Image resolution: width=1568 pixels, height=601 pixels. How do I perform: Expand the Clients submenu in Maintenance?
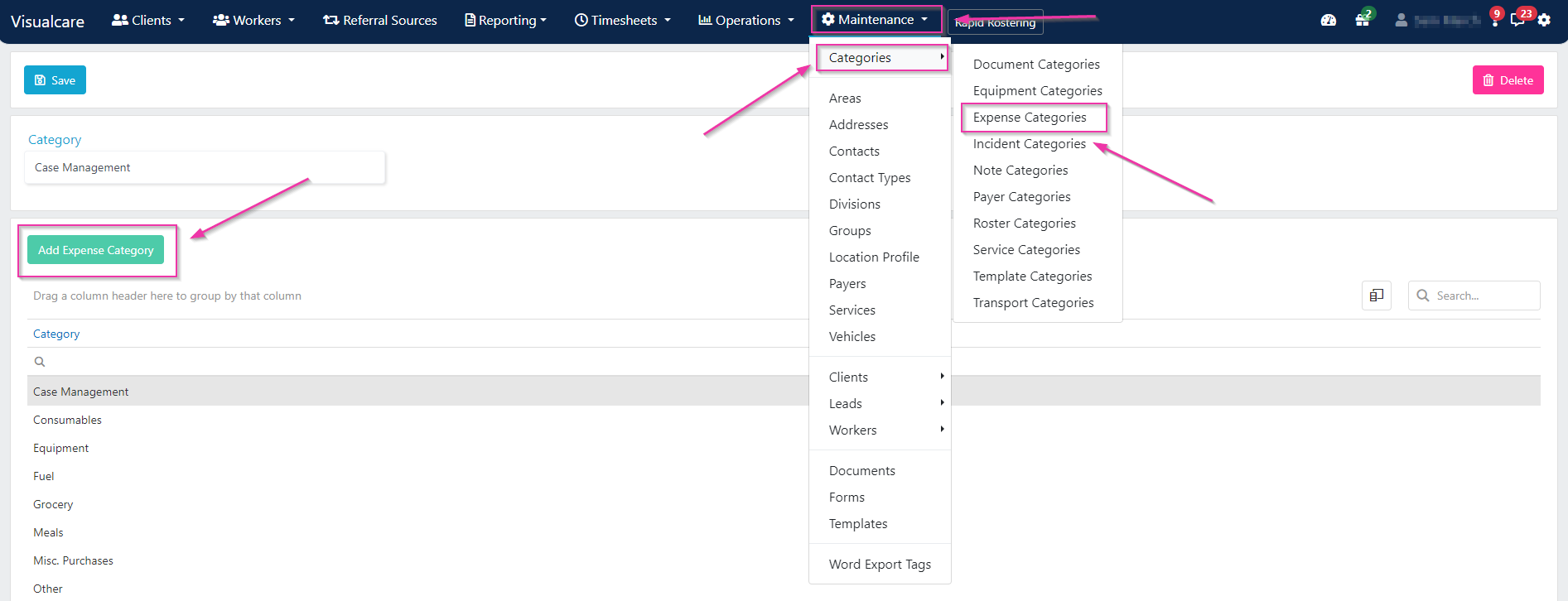coord(880,377)
